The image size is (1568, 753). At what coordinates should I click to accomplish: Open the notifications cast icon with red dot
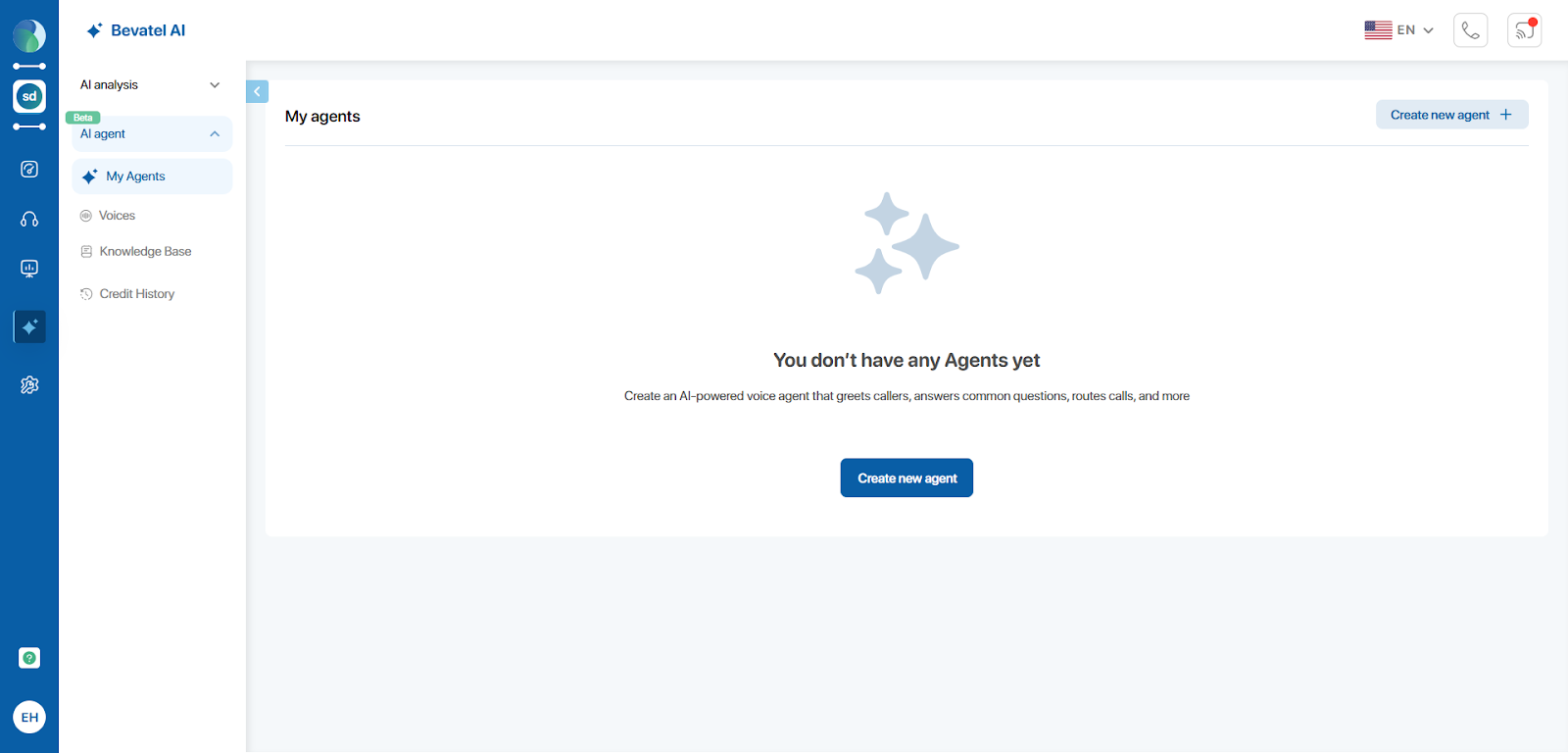pos(1524,30)
